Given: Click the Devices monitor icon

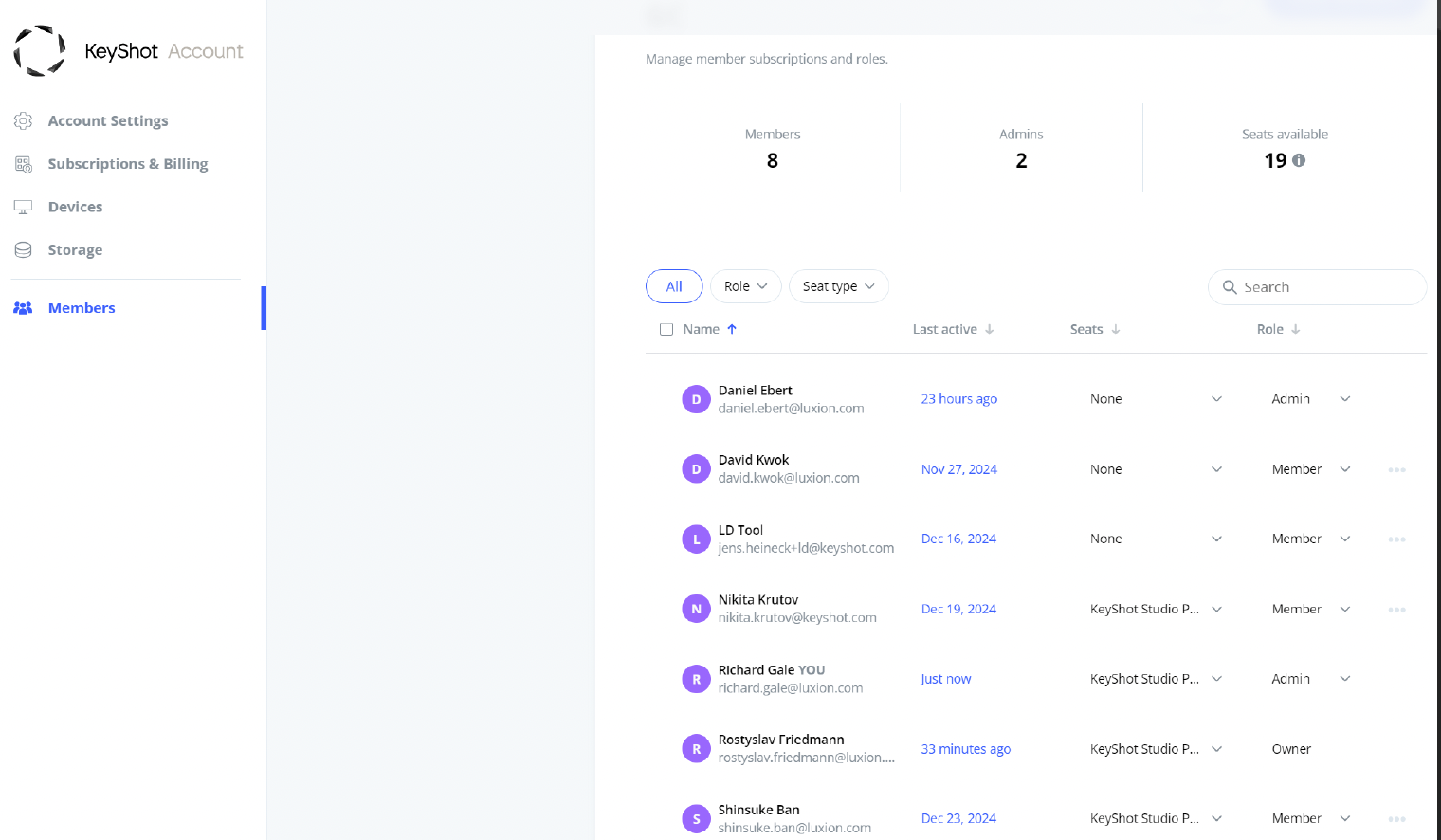Looking at the screenshot, I should [24, 207].
